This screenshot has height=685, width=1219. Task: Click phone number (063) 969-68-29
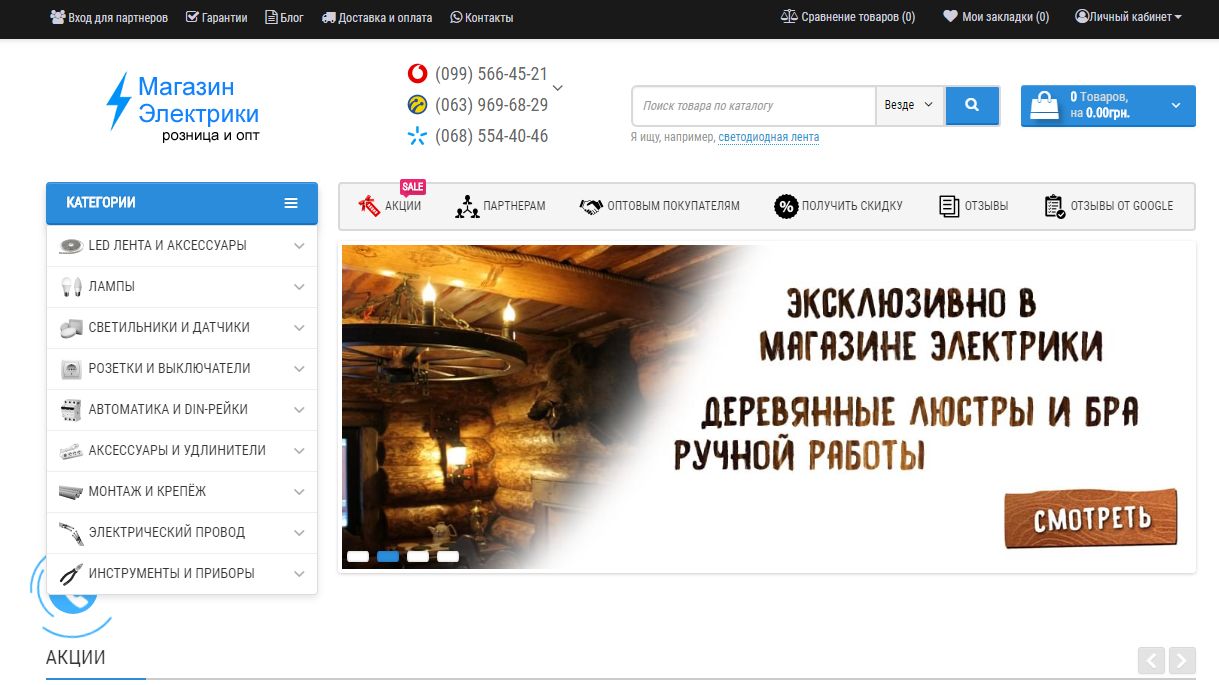coord(491,105)
